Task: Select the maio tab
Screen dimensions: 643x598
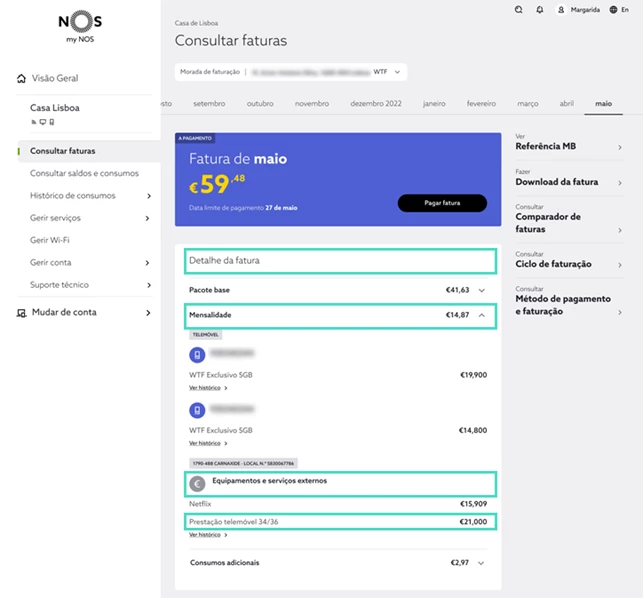Action: [x=604, y=104]
